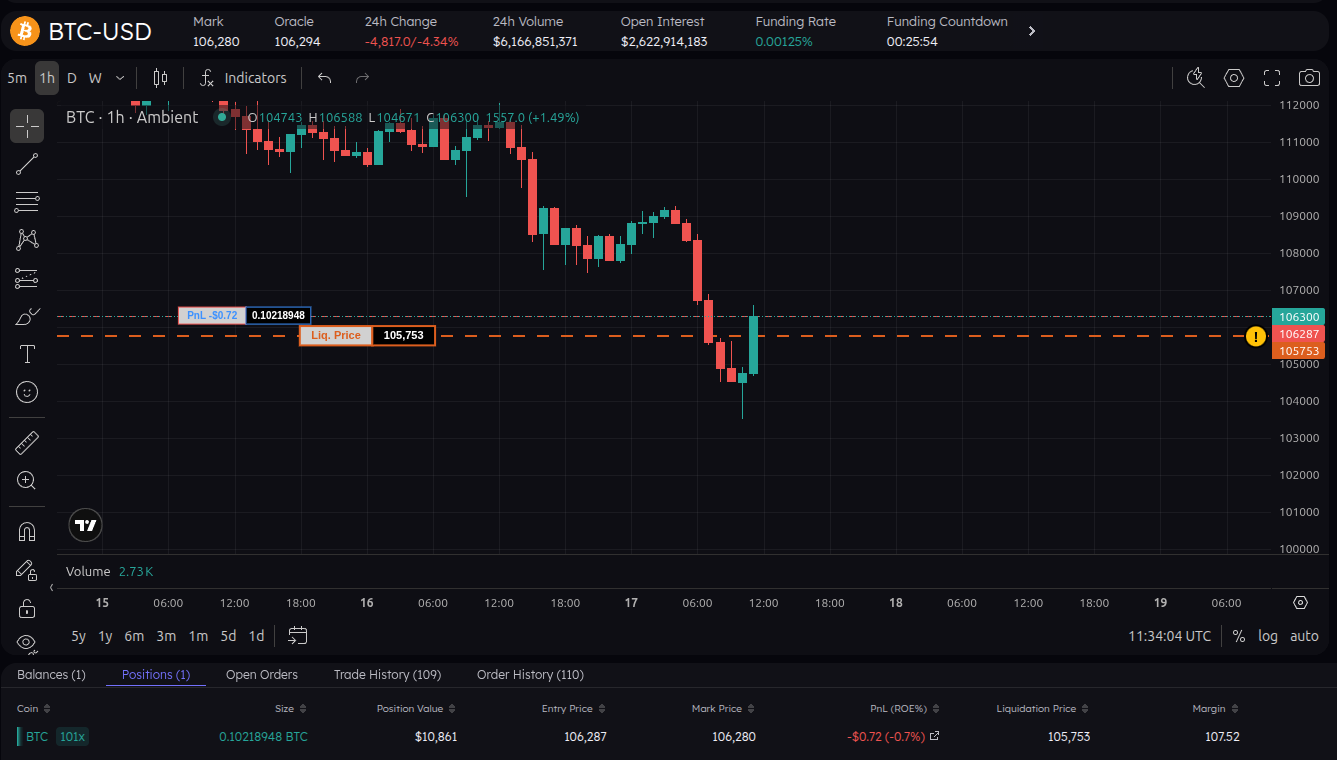Viewport: 1337px width, 760px height.
Task: Switch chart to 1d range shortcut
Action: point(256,635)
